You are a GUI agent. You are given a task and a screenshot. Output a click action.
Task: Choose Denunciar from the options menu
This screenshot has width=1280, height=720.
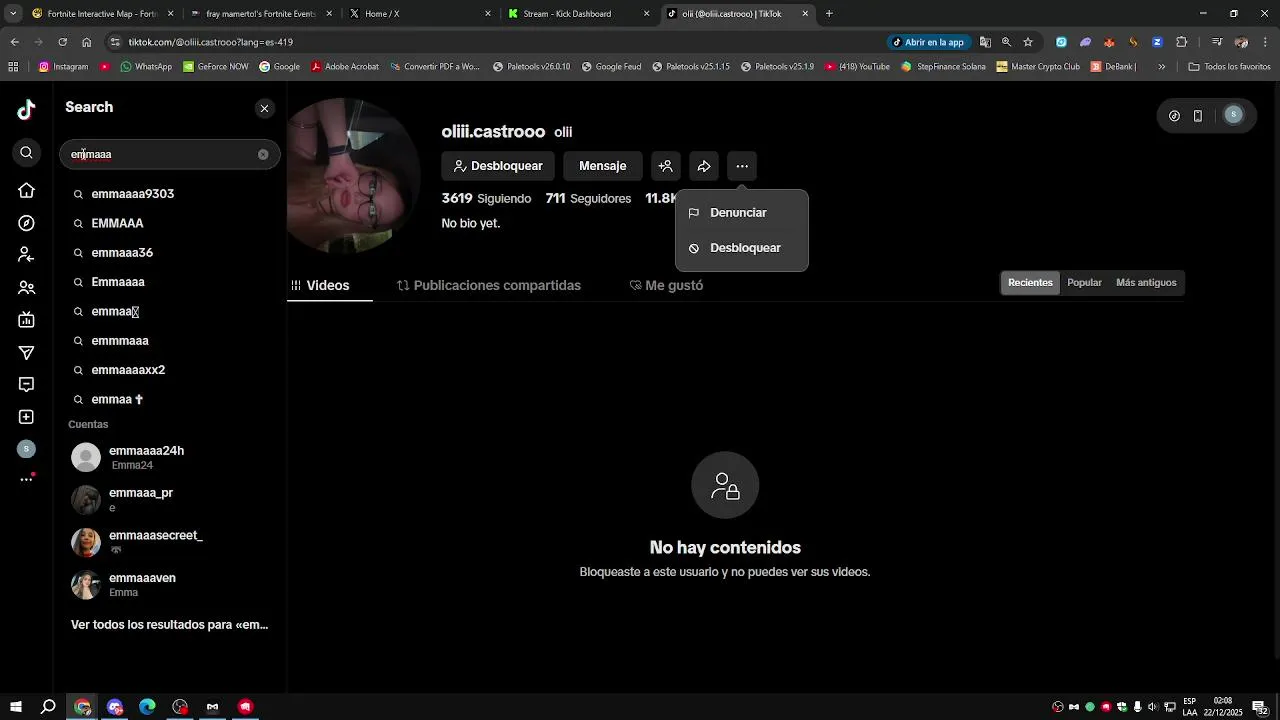tap(741, 213)
